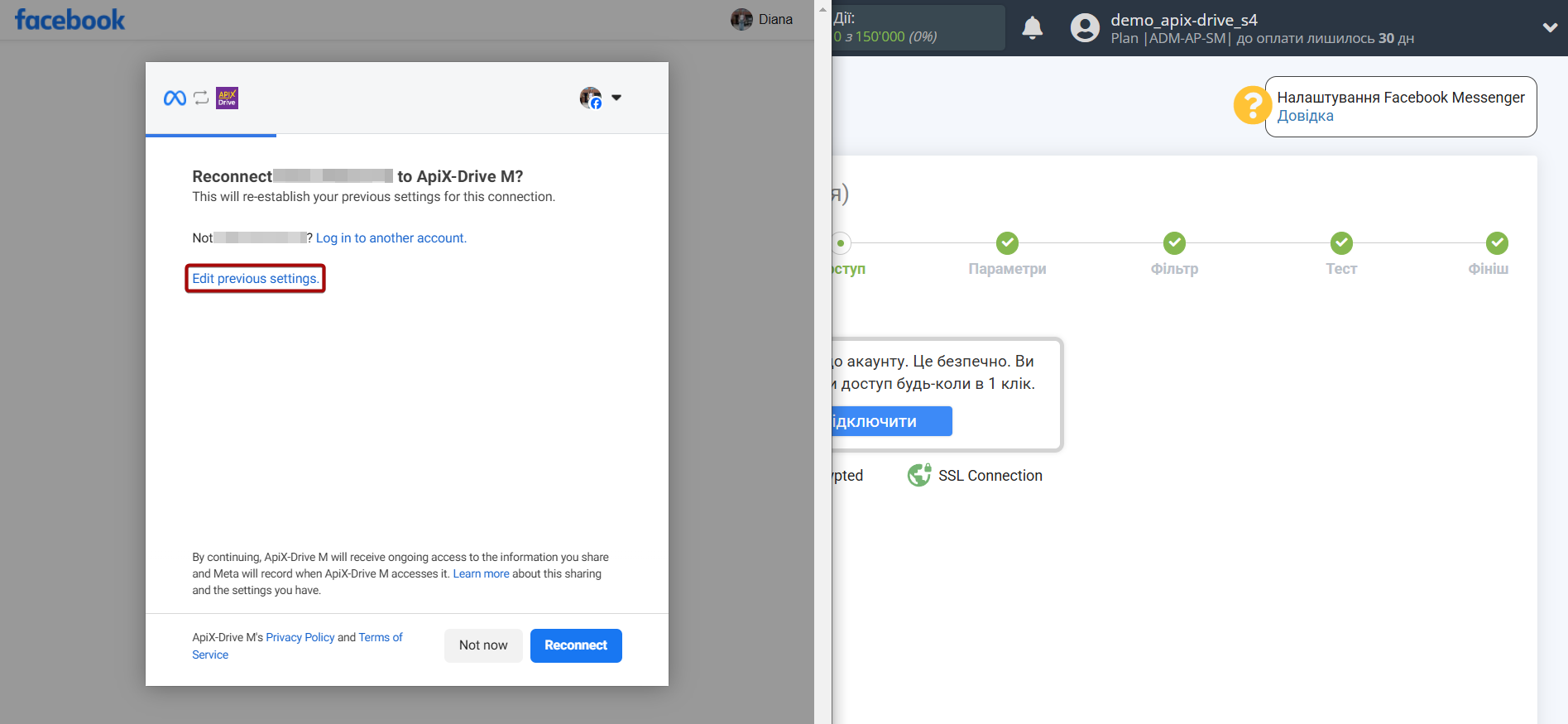Expand account switcher dropdown arrow in dialog

pyautogui.click(x=616, y=98)
